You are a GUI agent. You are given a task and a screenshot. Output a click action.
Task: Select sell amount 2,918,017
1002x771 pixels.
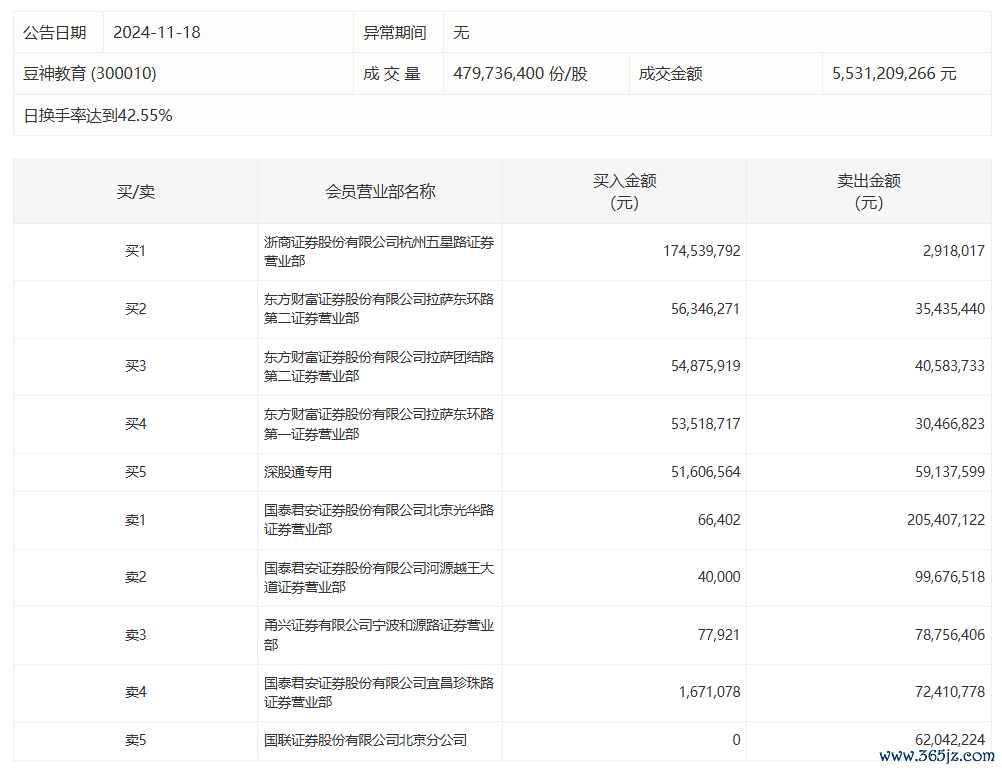tap(953, 251)
